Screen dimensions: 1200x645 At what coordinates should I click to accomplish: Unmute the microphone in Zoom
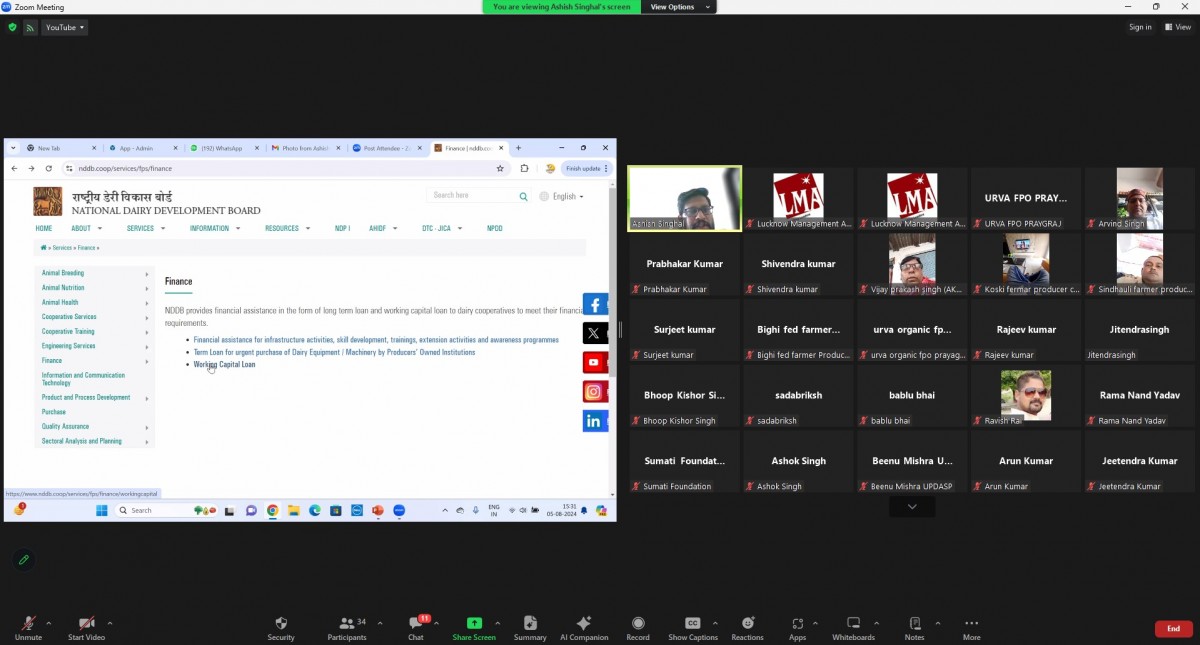(x=28, y=628)
